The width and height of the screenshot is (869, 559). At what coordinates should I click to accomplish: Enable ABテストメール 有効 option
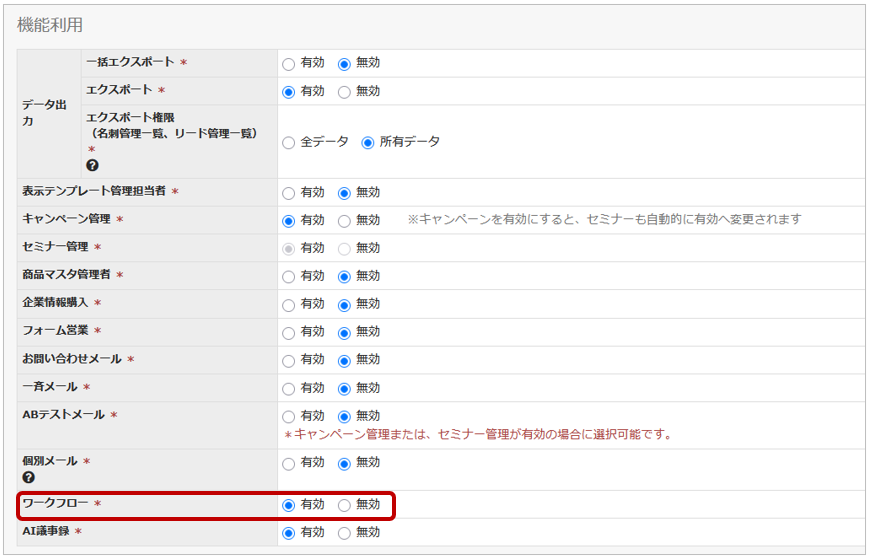point(289,416)
